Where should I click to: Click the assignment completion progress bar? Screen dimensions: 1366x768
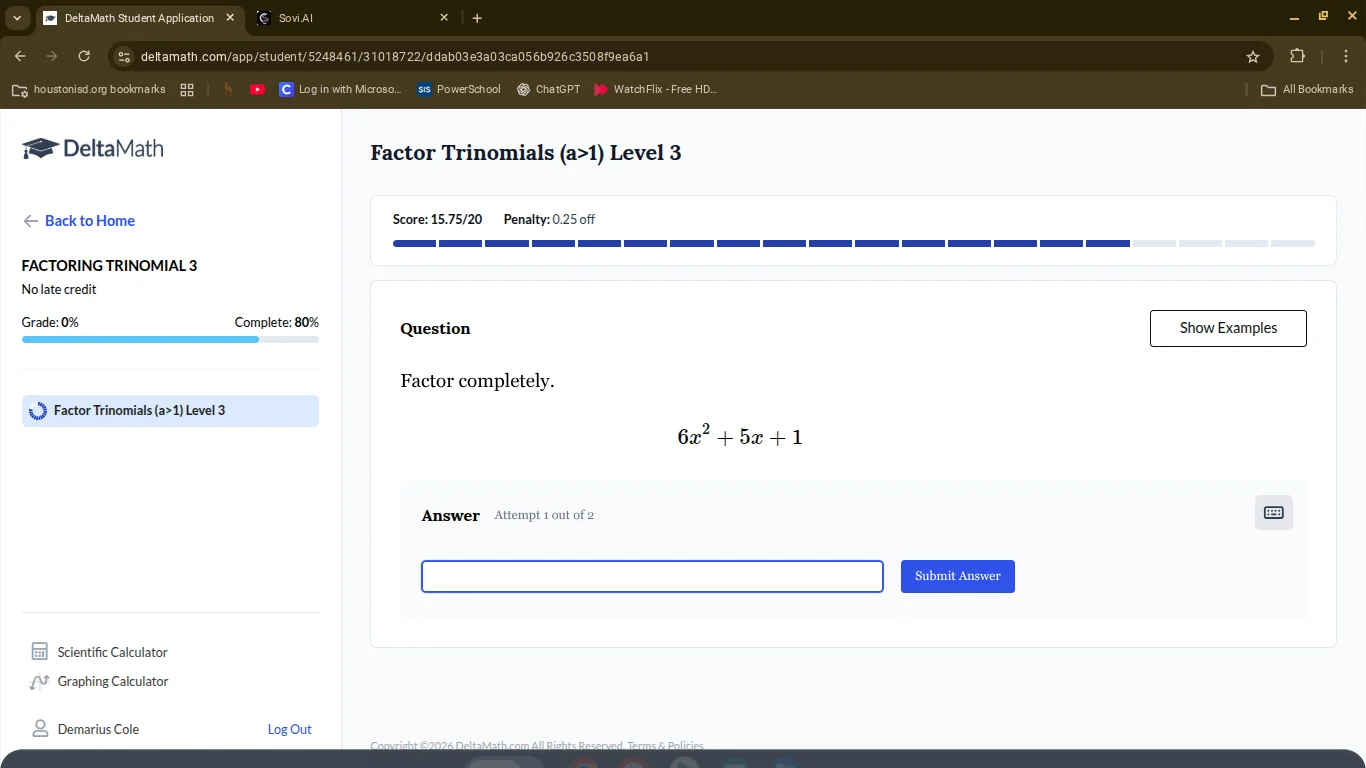point(170,340)
